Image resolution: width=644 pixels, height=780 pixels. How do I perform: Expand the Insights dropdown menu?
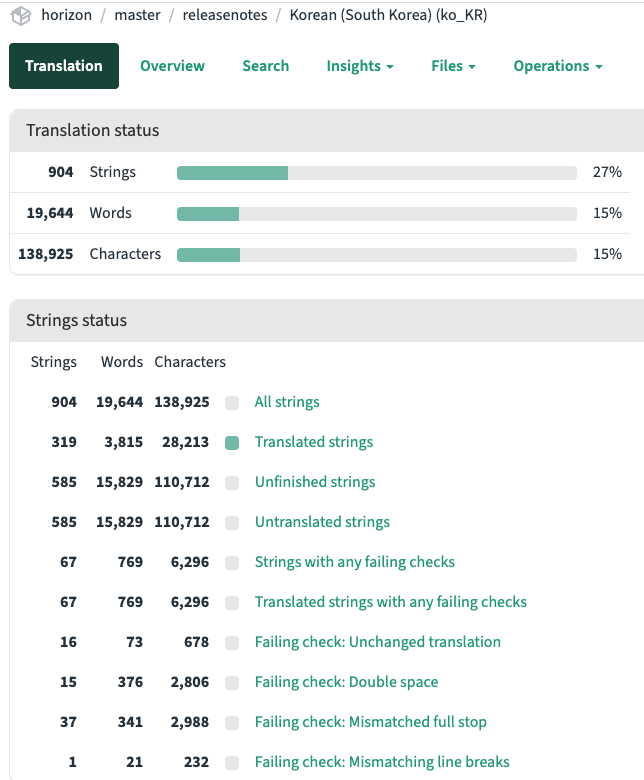tap(359, 66)
